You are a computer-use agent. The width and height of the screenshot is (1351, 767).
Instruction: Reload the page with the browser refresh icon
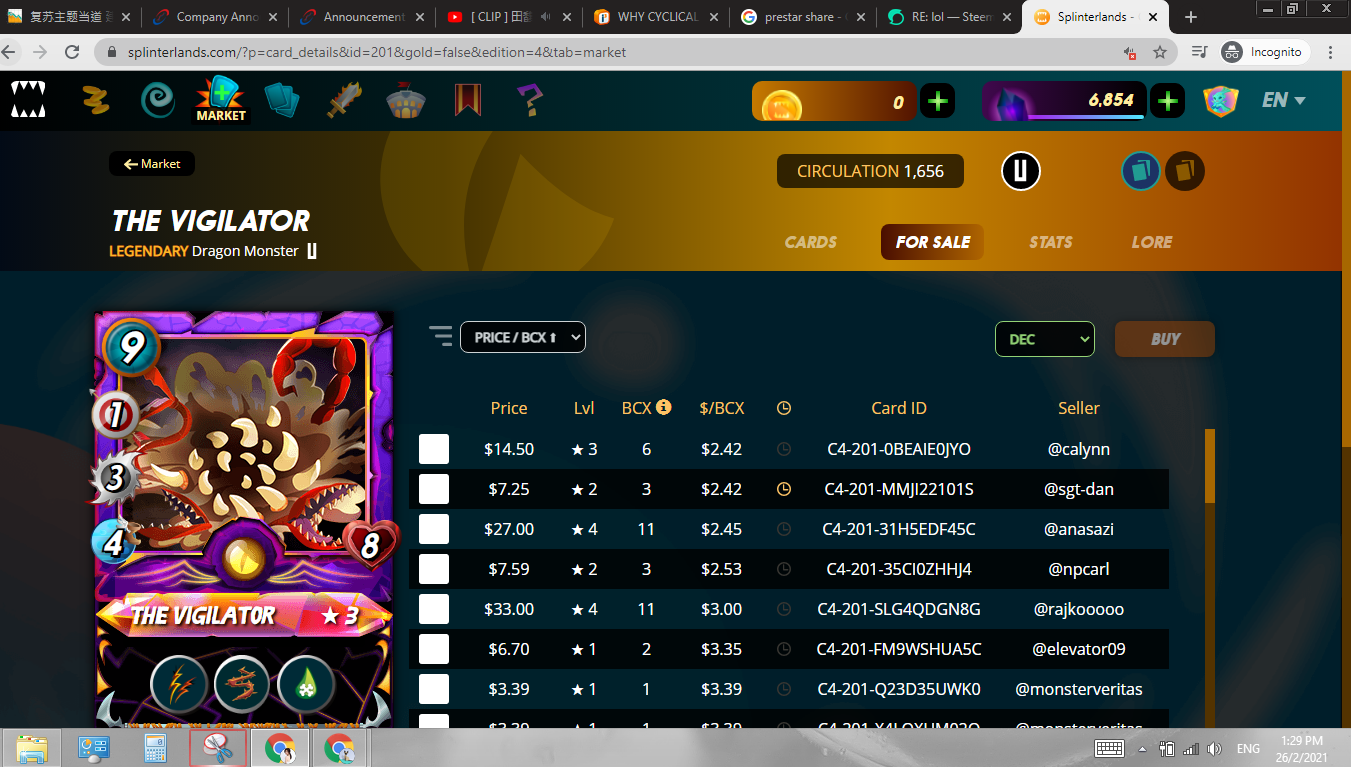[x=72, y=52]
